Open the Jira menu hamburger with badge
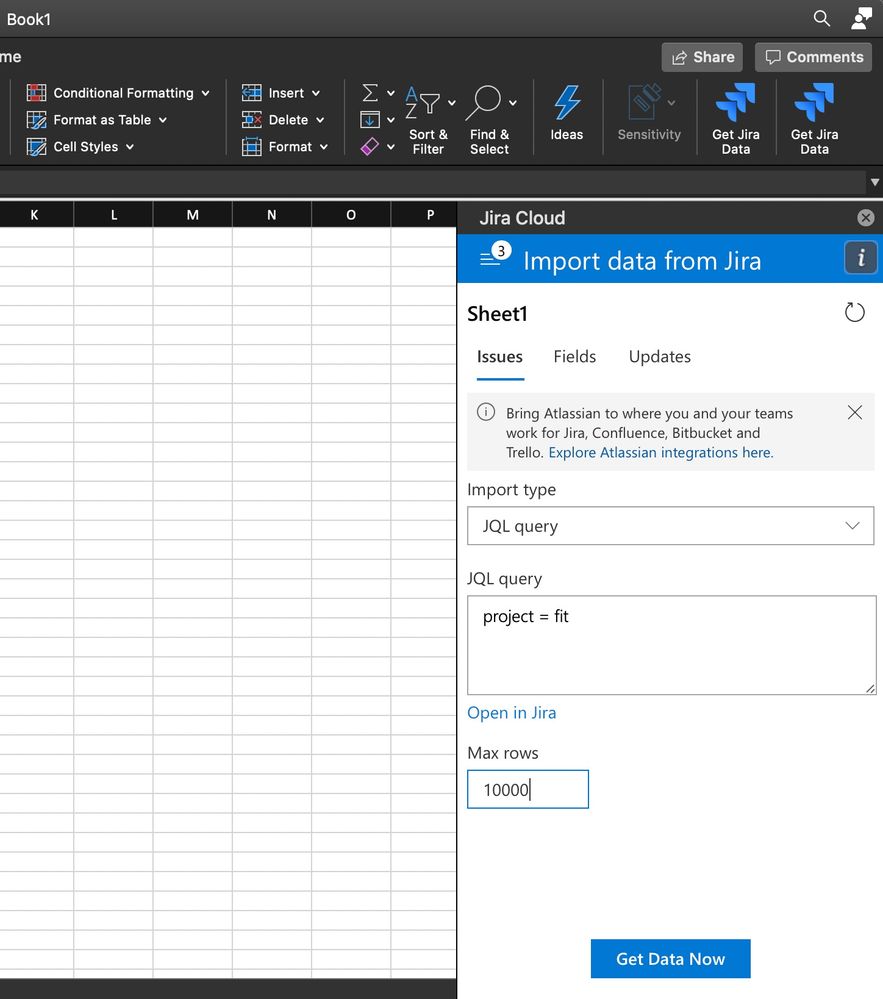The height and width of the screenshot is (999, 883). [x=495, y=256]
